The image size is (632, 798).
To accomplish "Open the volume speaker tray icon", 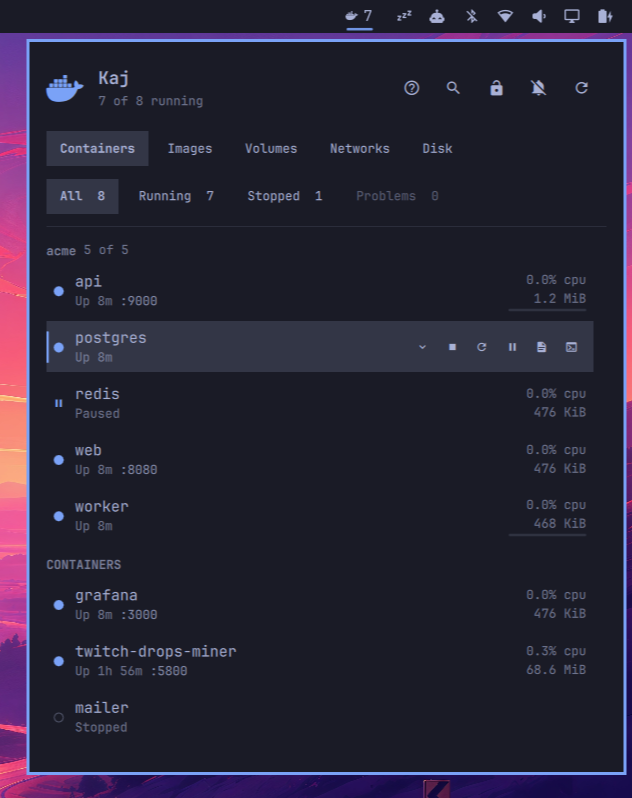I will point(538,16).
